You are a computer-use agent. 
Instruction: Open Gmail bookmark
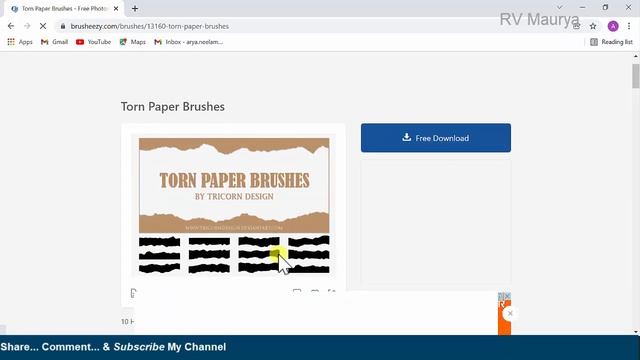(54, 42)
